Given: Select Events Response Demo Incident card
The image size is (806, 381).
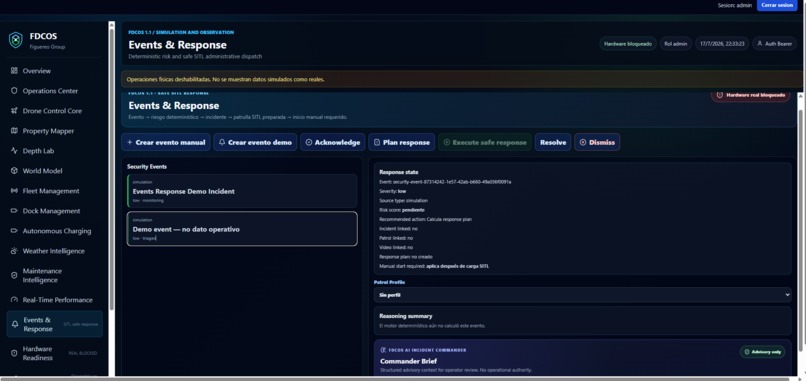Looking at the screenshot, I should (242, 191).
